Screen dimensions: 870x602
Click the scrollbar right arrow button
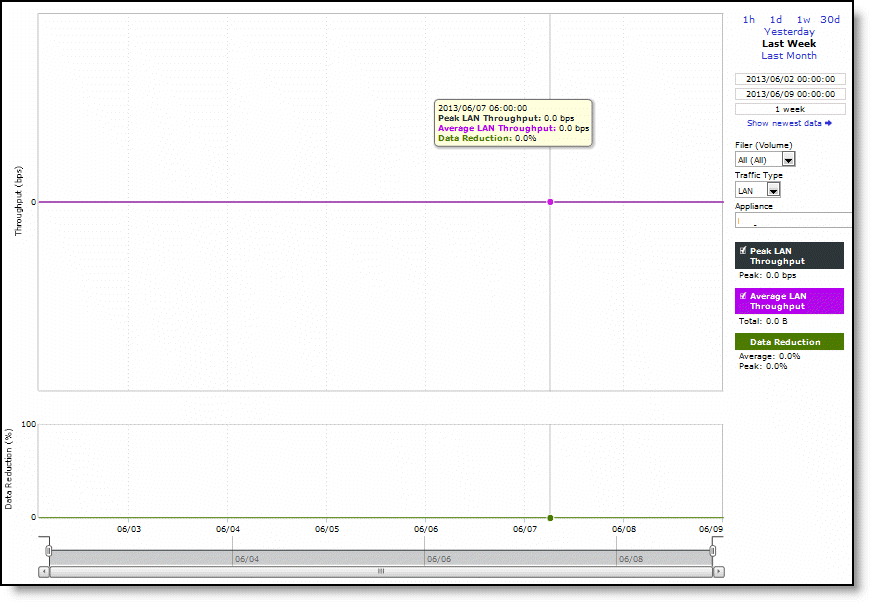(718, 572)
